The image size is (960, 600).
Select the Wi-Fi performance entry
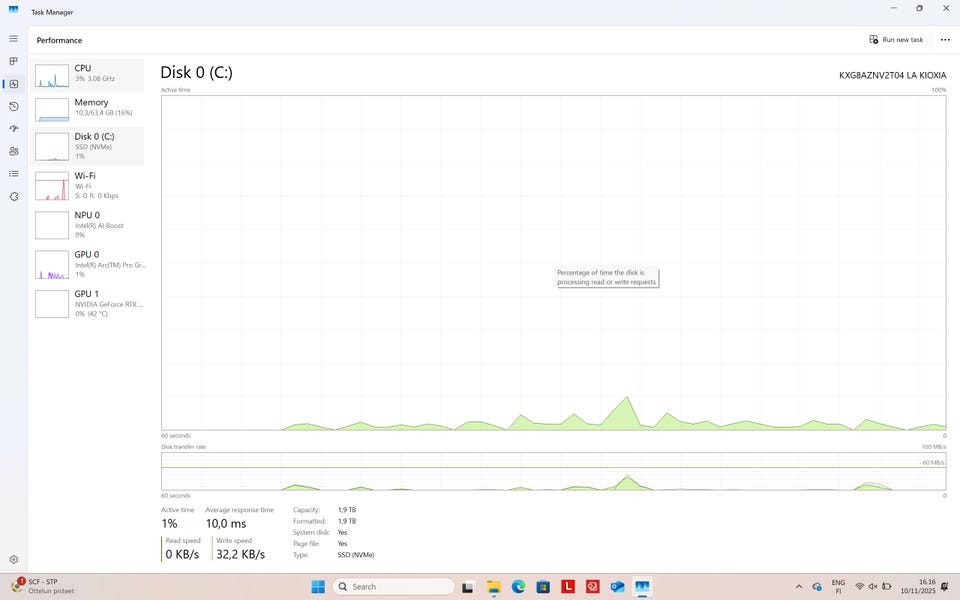(x=87, y=186)
